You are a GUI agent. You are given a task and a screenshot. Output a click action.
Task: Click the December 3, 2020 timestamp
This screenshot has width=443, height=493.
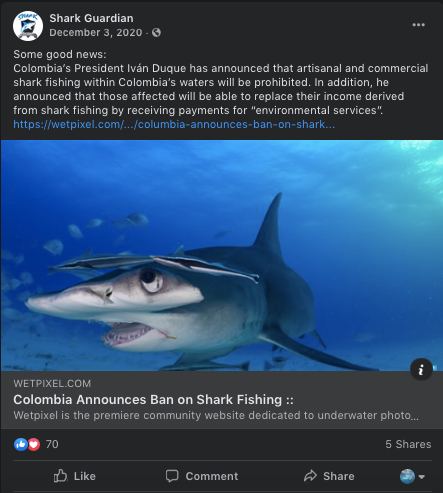(x=96, y=33)
